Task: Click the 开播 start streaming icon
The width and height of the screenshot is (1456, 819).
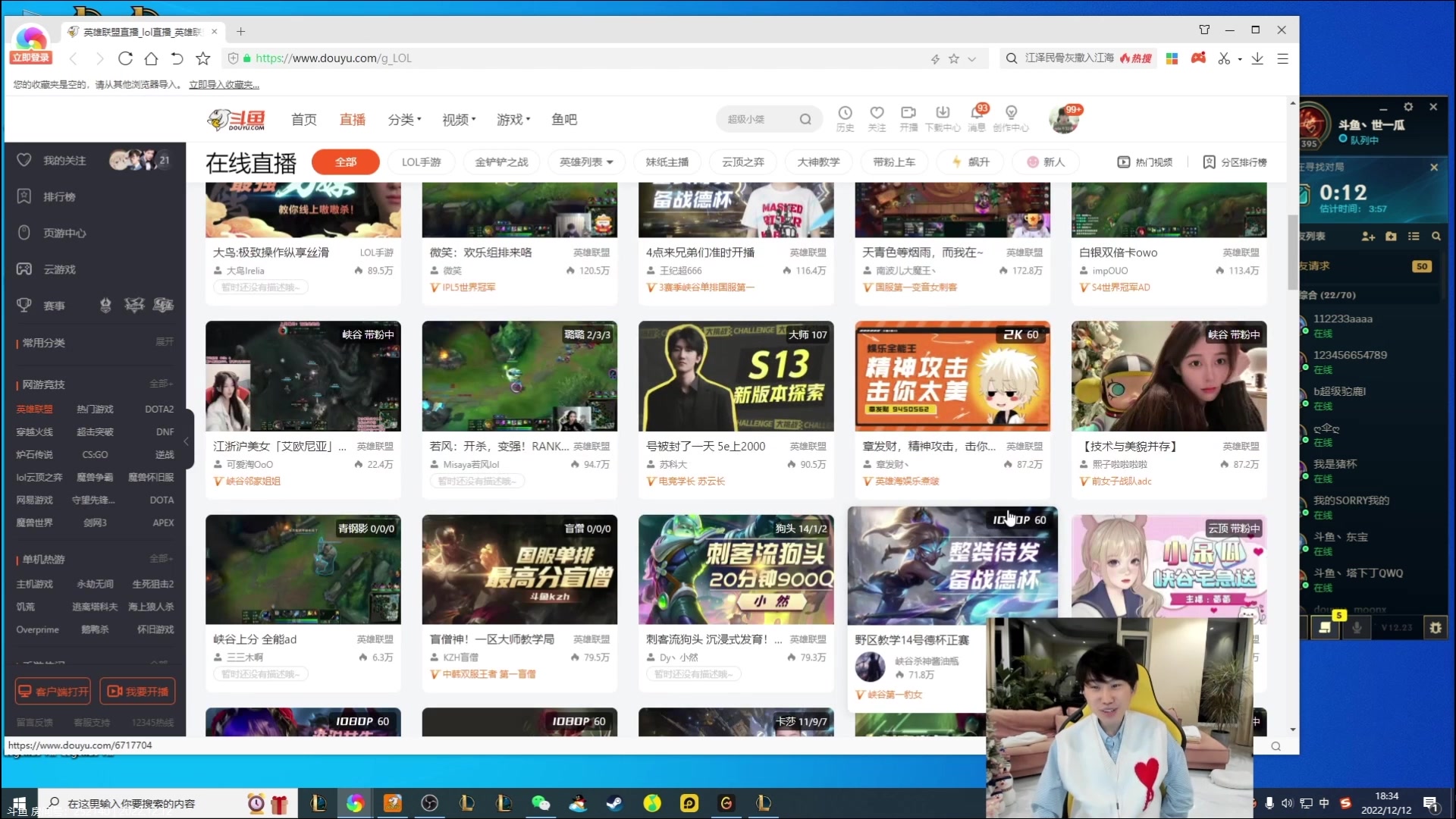Action: [x=908, y=118]
